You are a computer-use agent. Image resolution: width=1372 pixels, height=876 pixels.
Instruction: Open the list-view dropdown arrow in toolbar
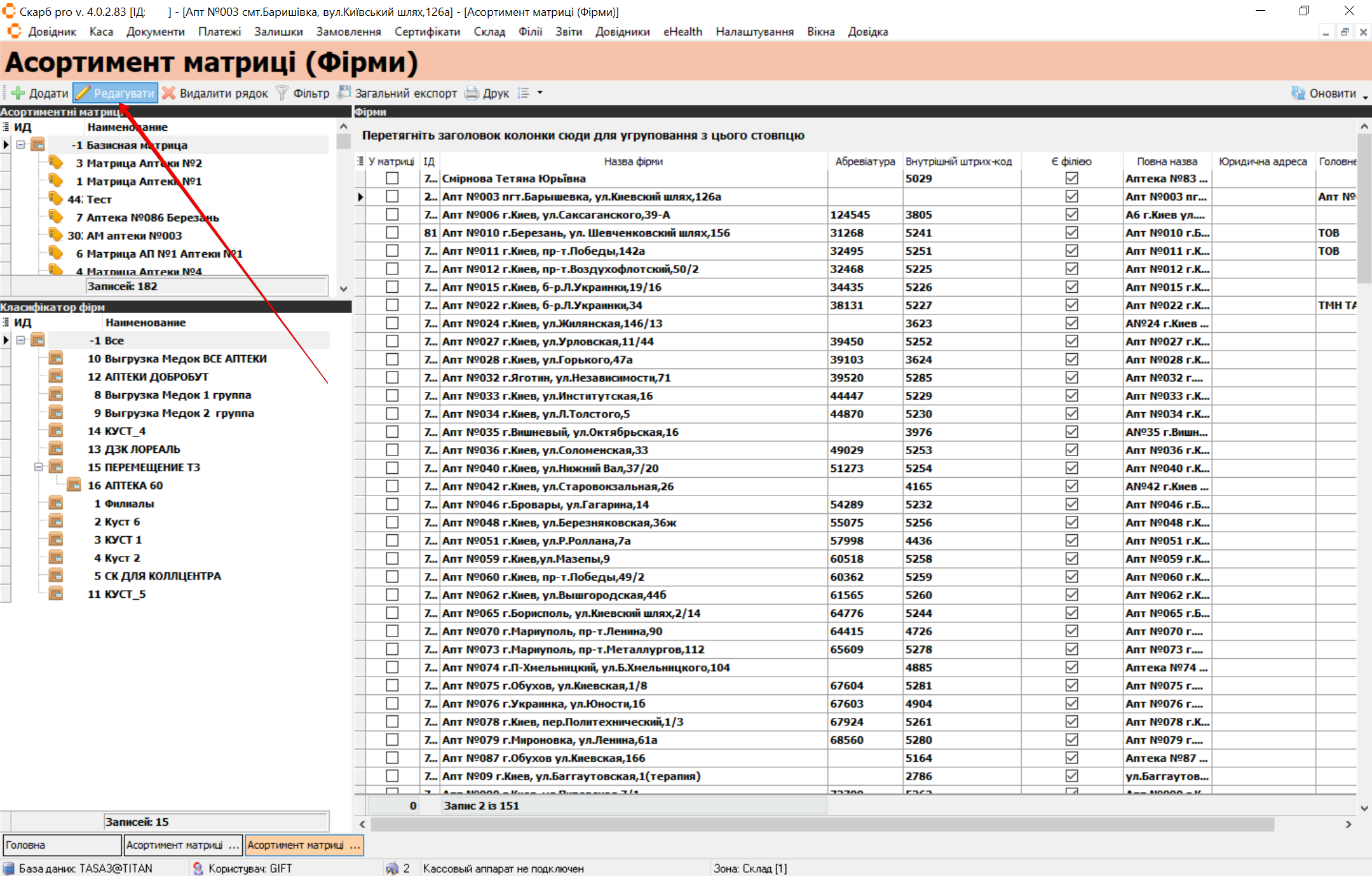(x=540, y=93)
